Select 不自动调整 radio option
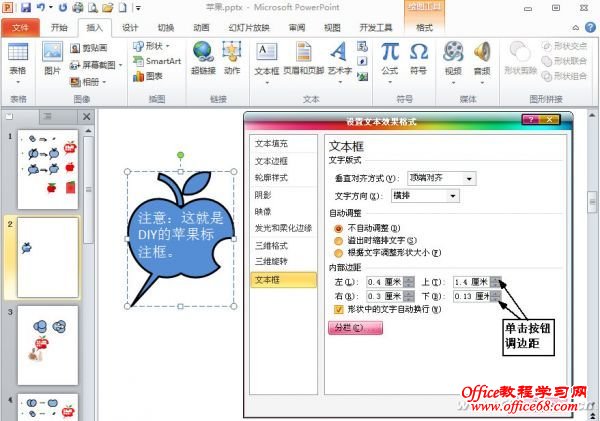 [x=338, y=228]
